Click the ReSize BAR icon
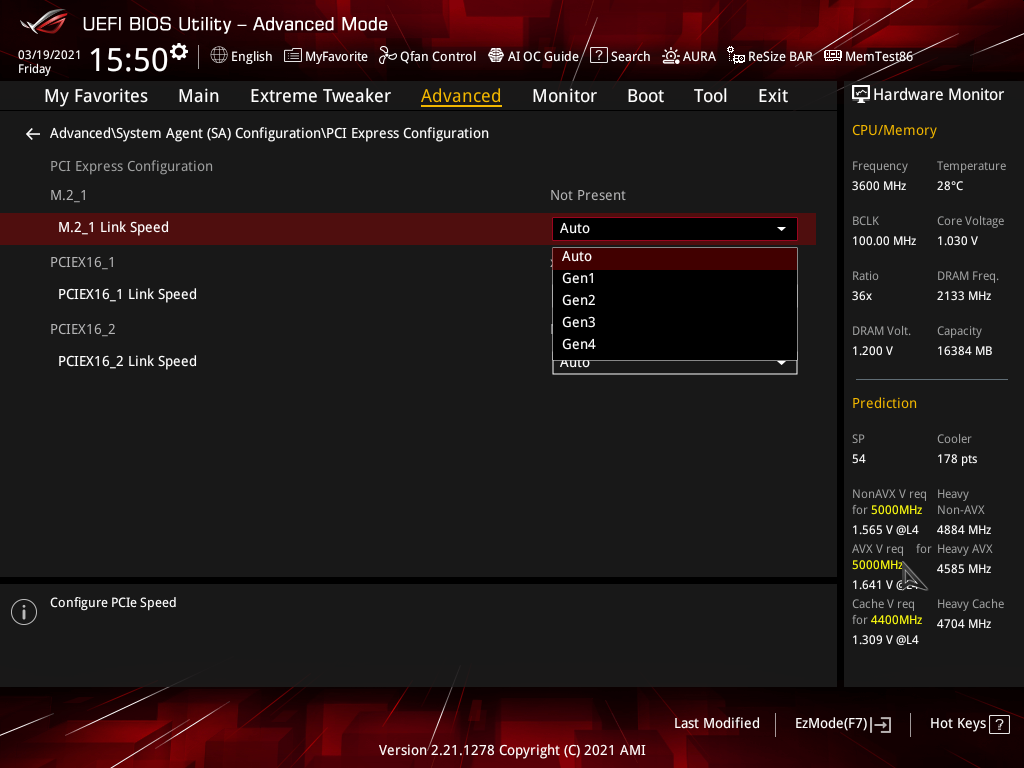1024x768 pixels. [x=735, y=56]
